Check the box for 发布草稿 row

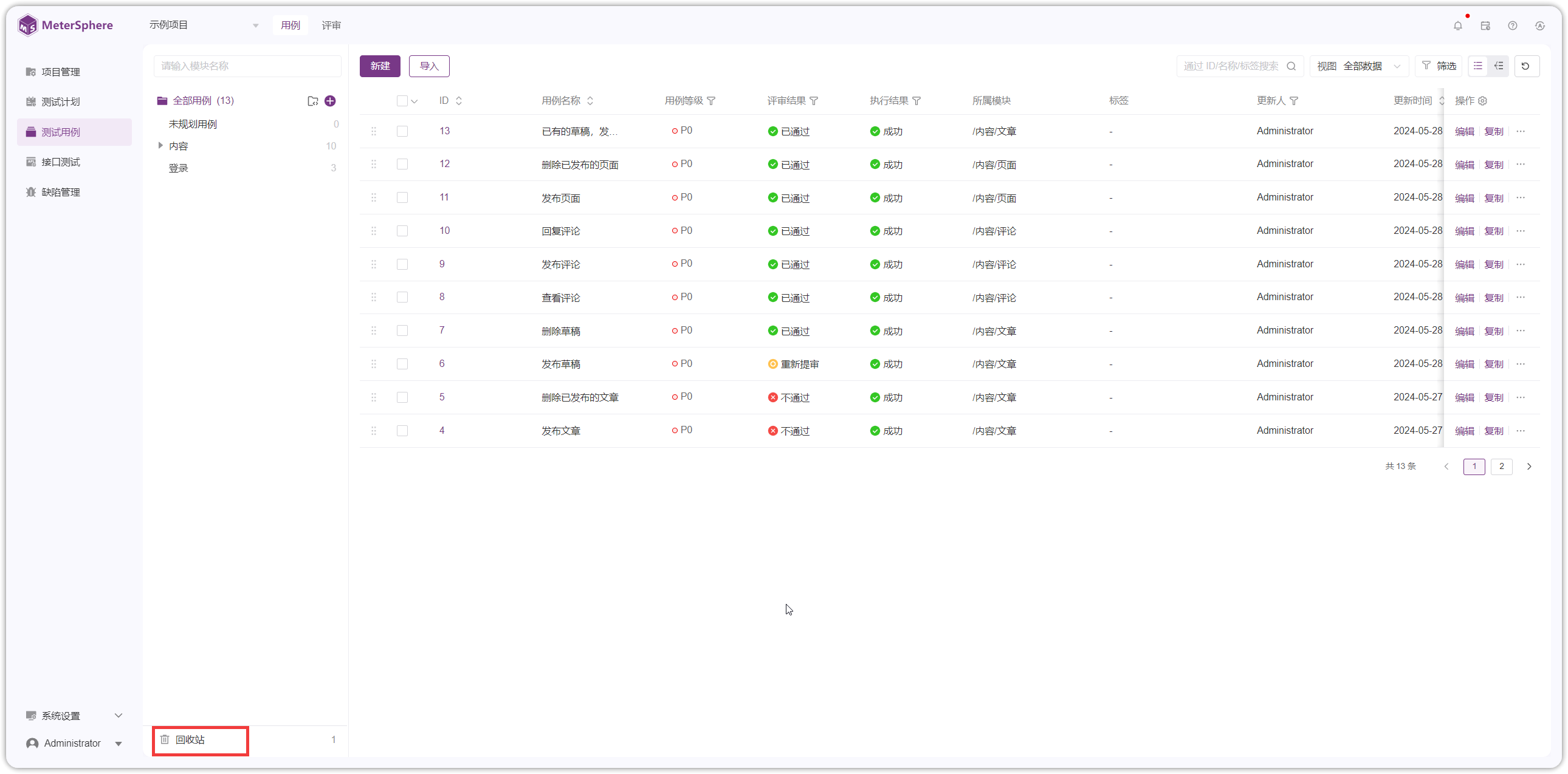[402, 364]
